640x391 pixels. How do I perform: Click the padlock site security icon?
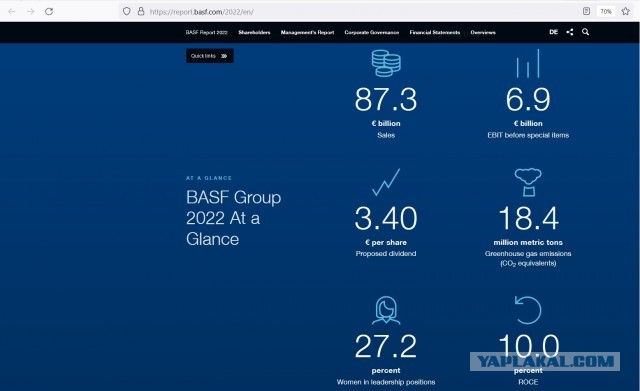click(141, 11)
